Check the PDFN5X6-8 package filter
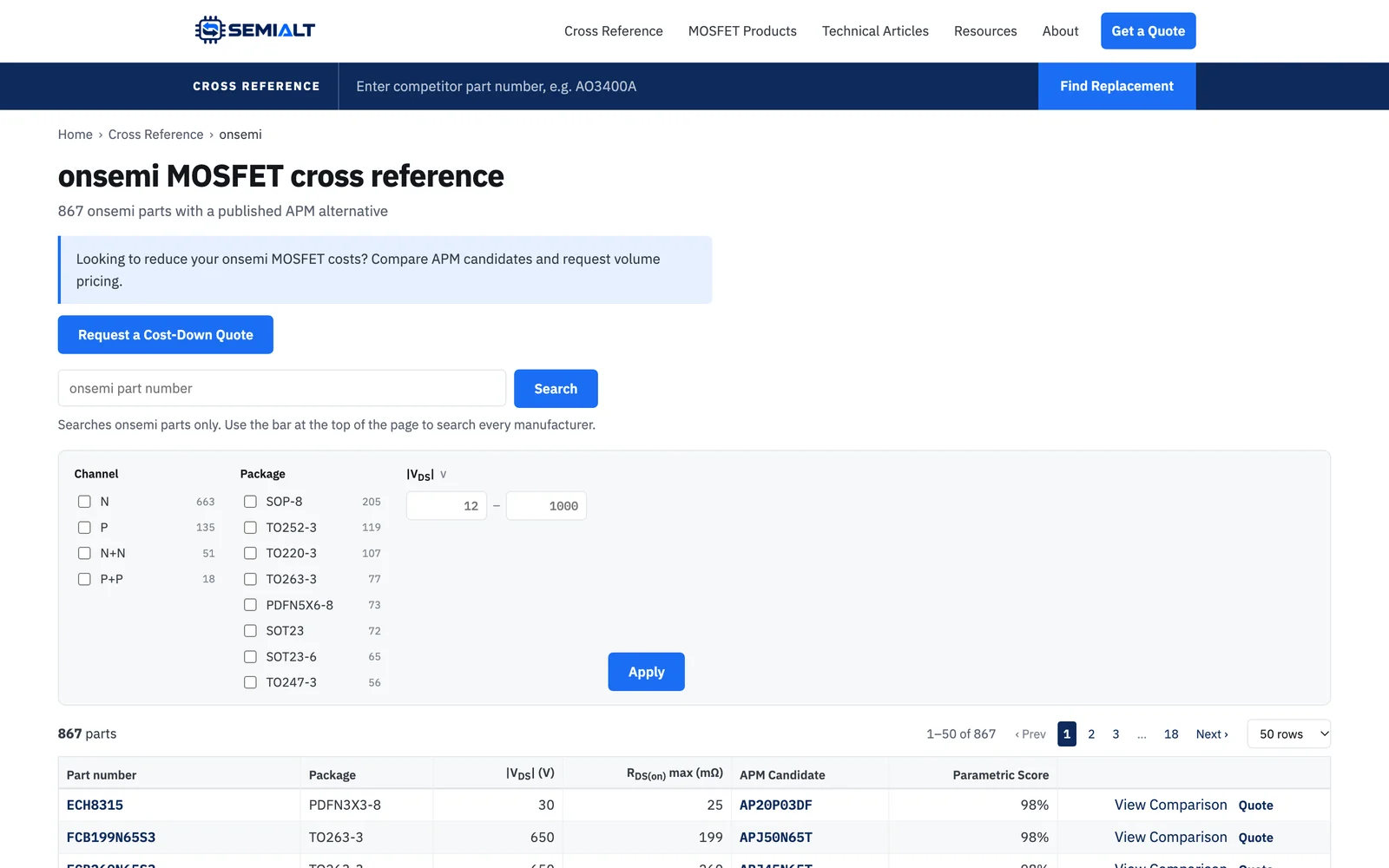The height and width of the screenshot is (868, 1389). click(250, 605)
